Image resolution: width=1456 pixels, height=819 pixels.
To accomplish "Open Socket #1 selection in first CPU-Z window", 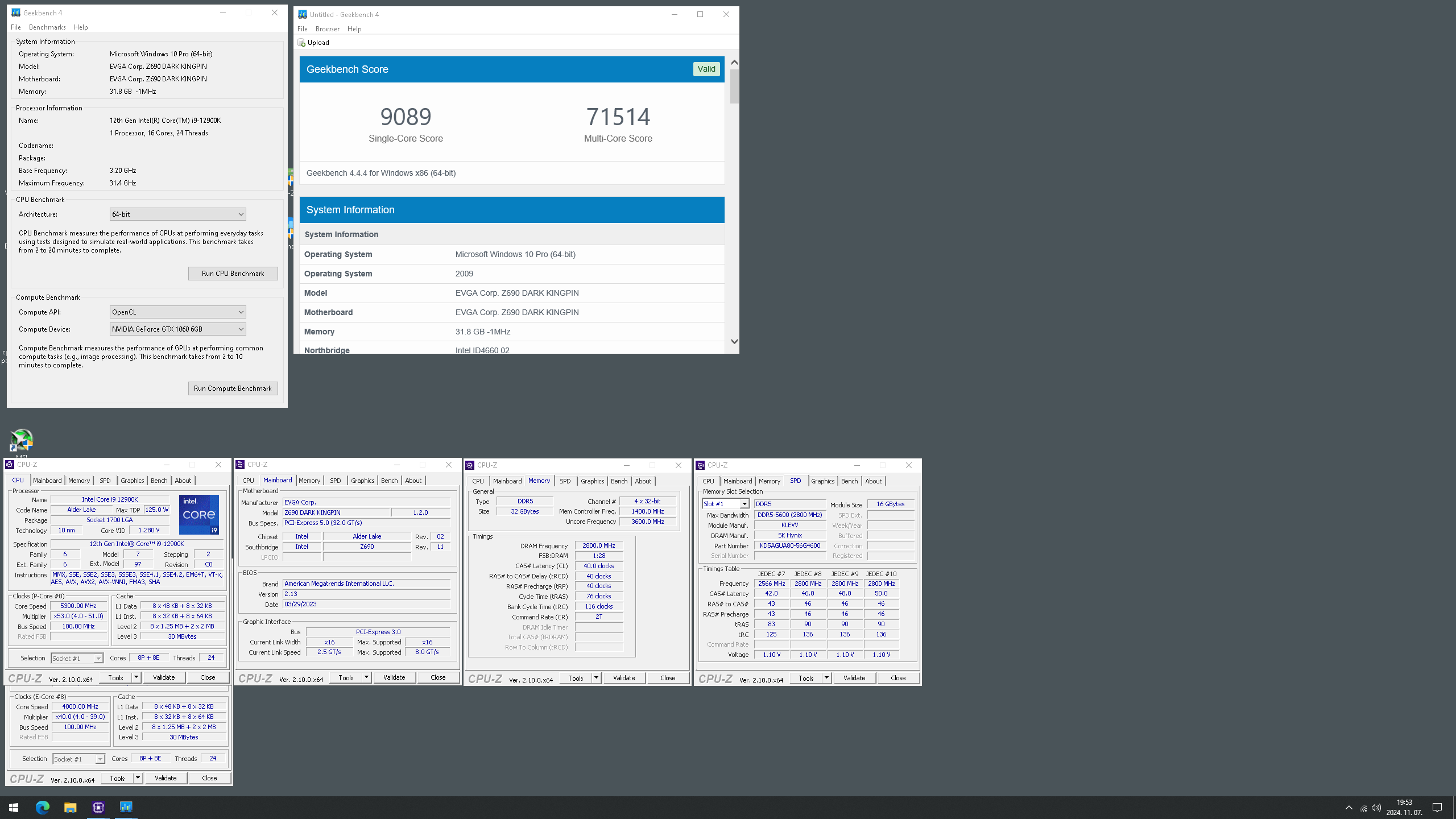I will pos(77,659).
